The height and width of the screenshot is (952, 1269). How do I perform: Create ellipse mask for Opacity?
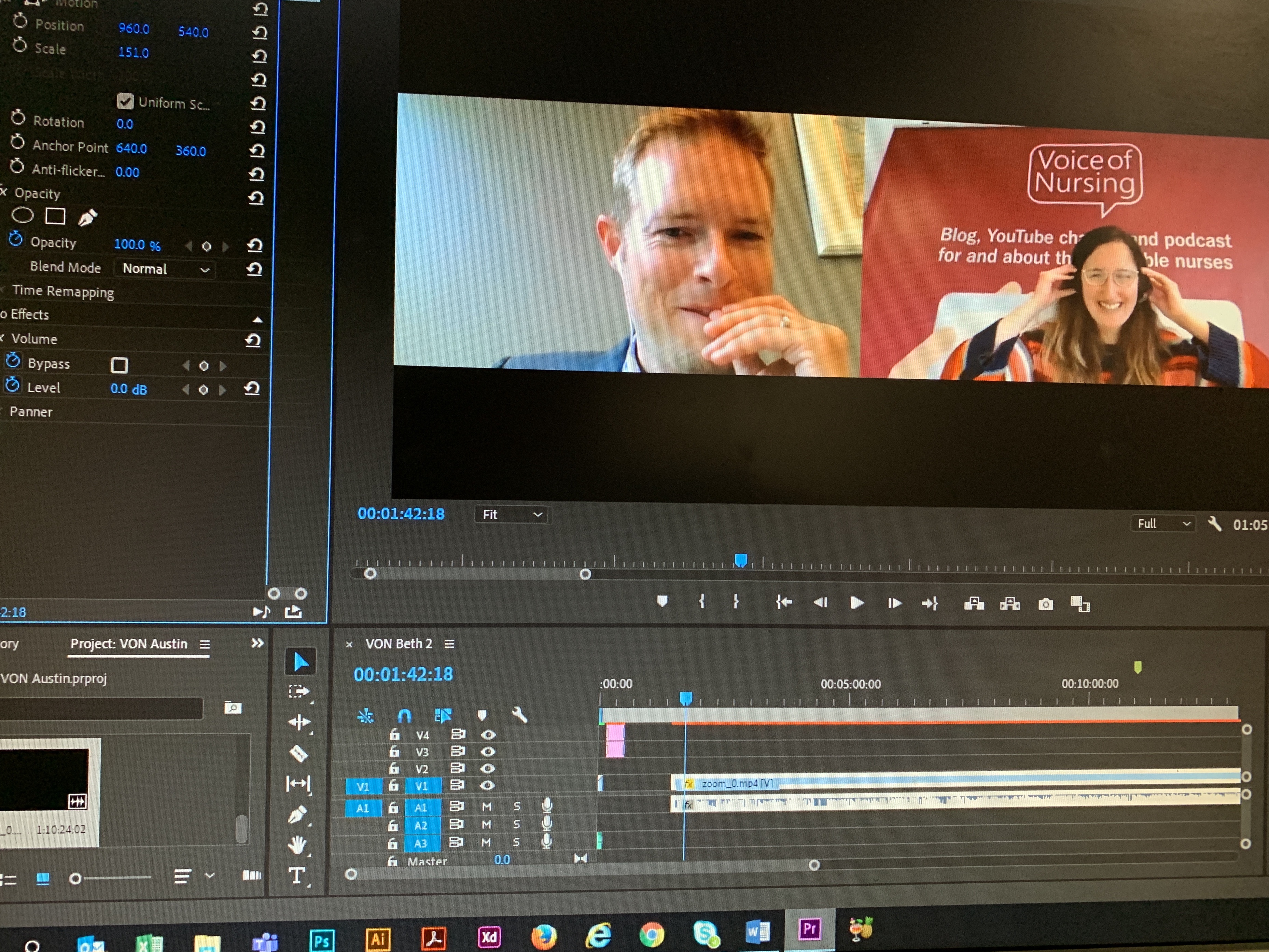click(x=23, y=215)
